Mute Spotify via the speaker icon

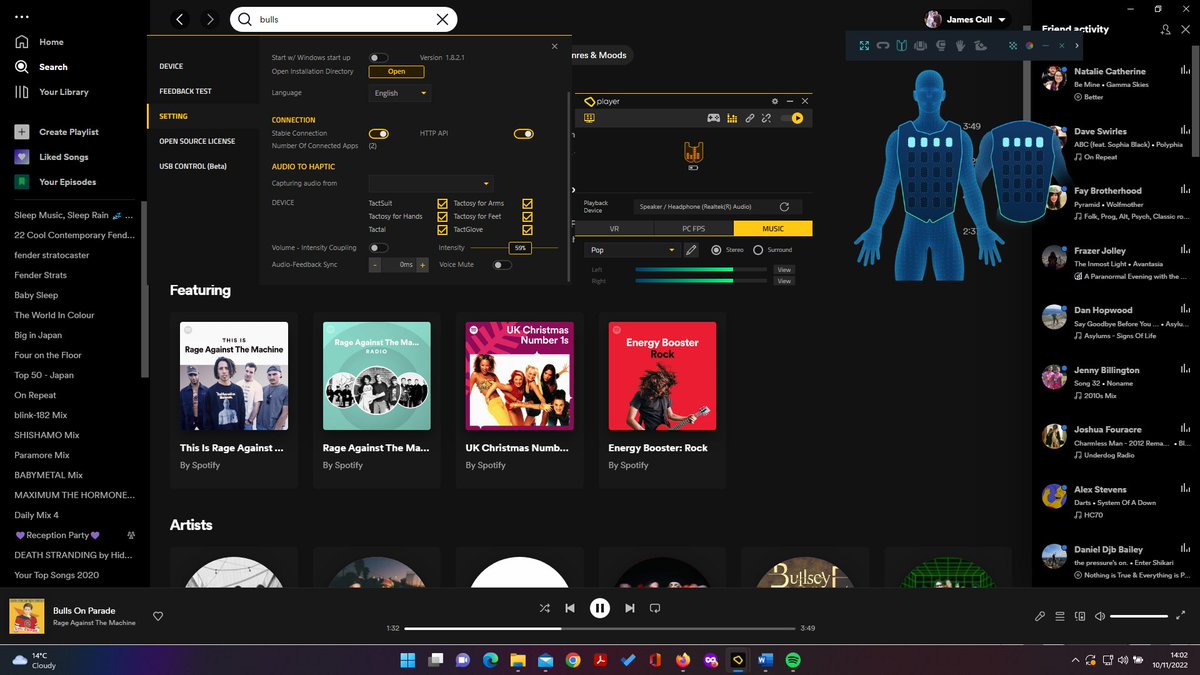(1100, 616)
